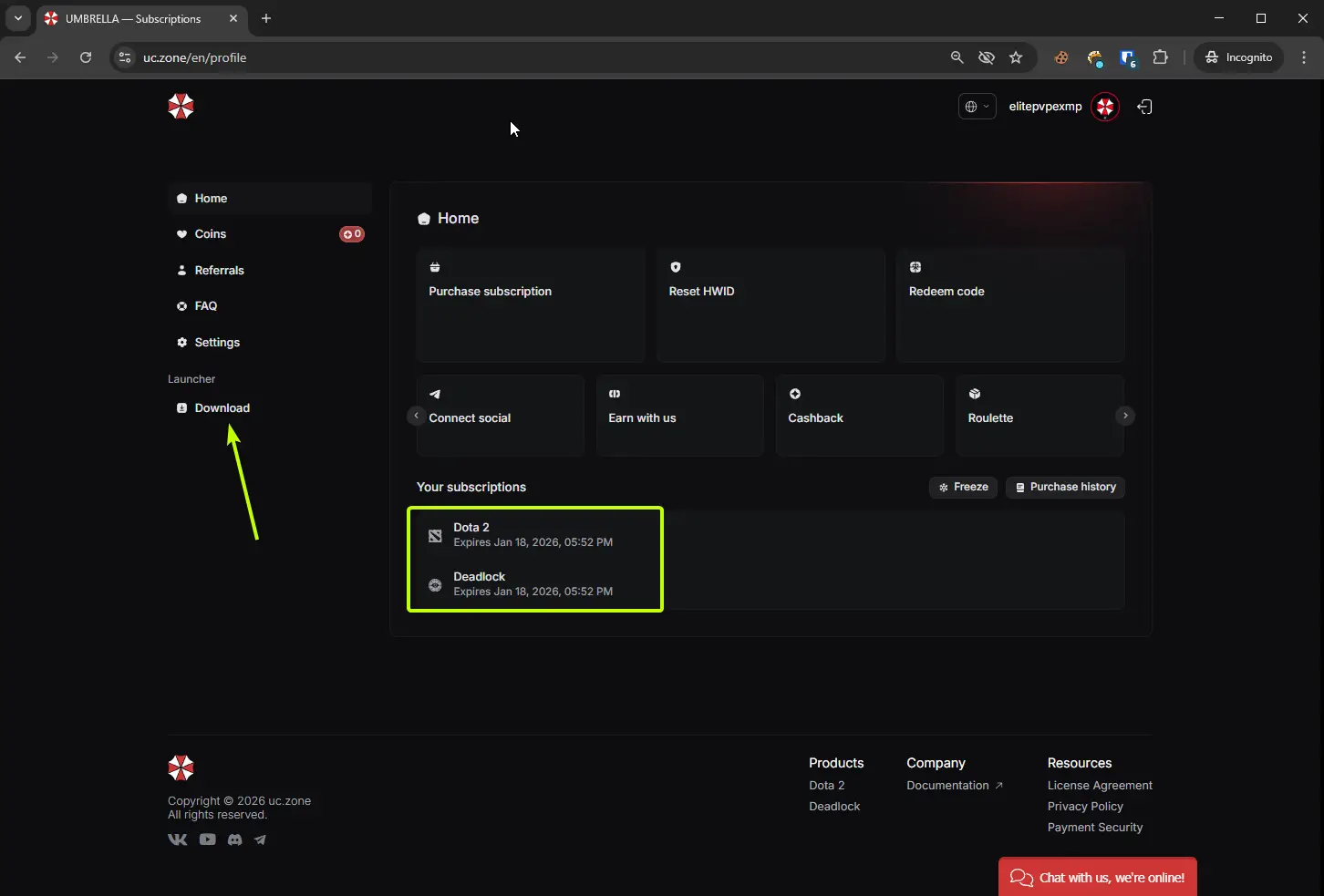The height and width of the screenshot is (896, 1324).
Task: Go to Referrals in the sidebar
Action: pos(270,270)
